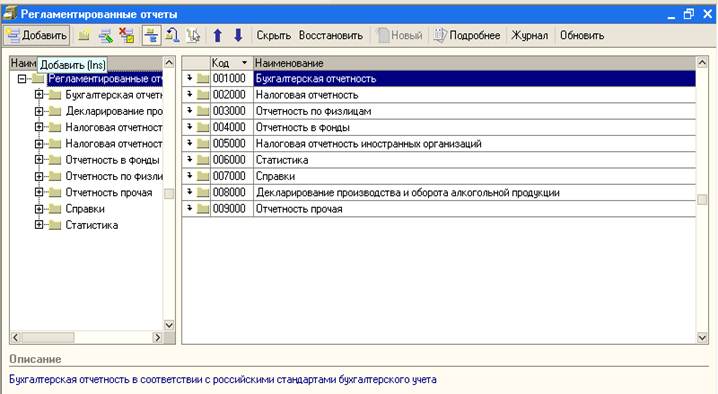Image resolution: width=718 pixels, height=394 pixels.
Task: Click tree horizontal scrollbar left arrow
Action: (15, 338)
